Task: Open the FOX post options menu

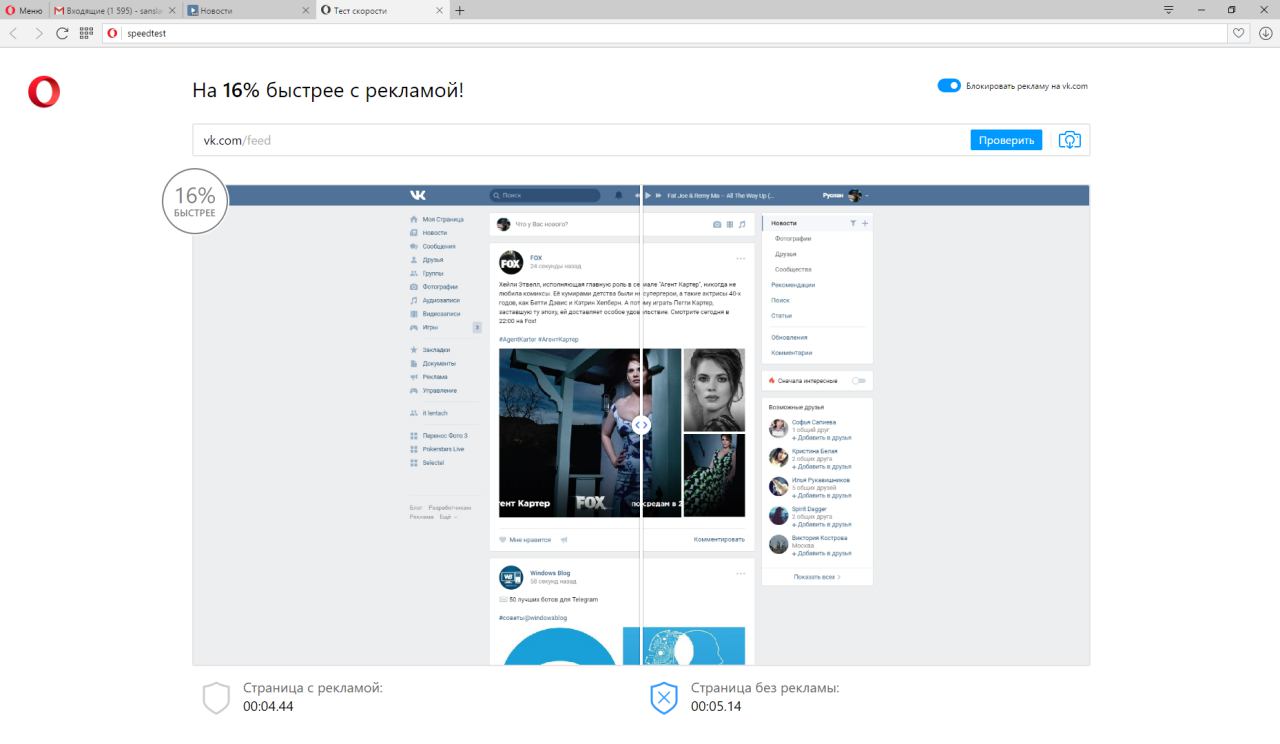Action: (x=741, y=259)
